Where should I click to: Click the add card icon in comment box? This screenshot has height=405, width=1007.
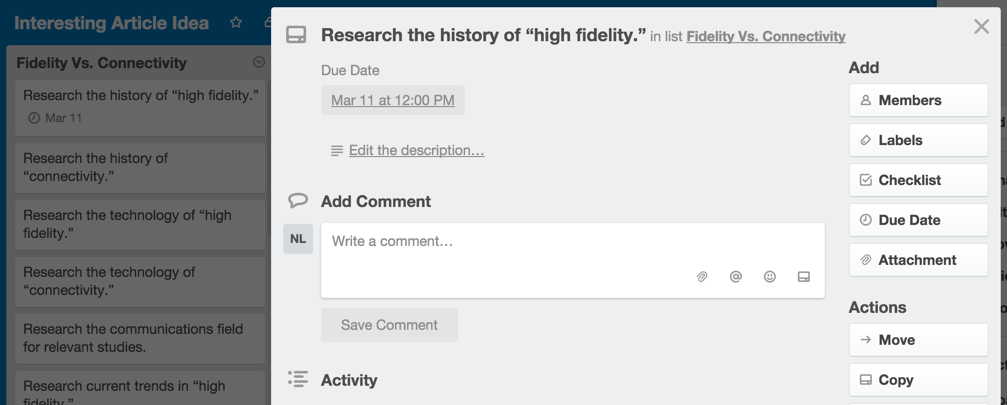[x=804, y=277]
